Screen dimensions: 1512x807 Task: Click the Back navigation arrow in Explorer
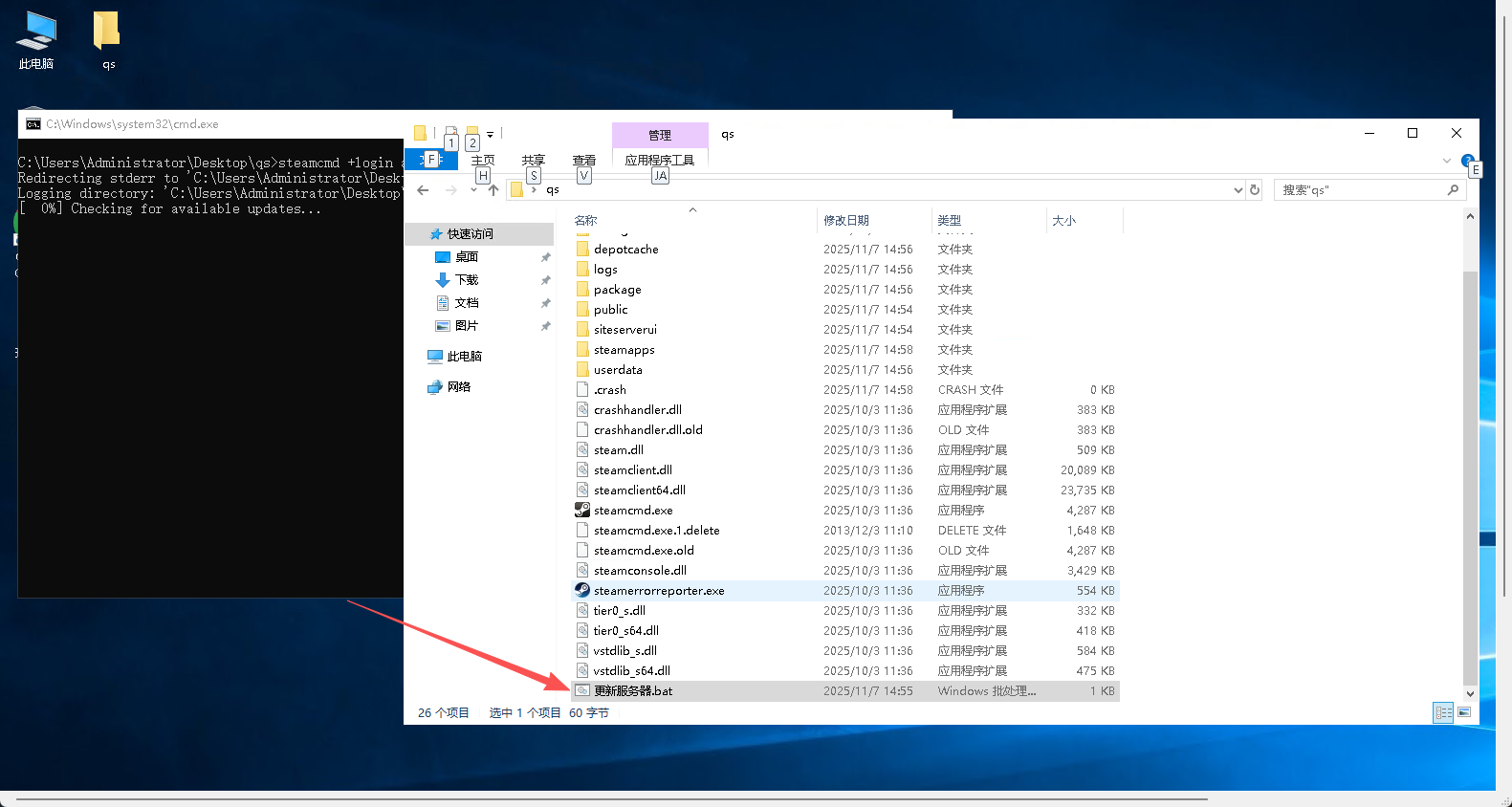pyautogui.click(x=423, y=190)
